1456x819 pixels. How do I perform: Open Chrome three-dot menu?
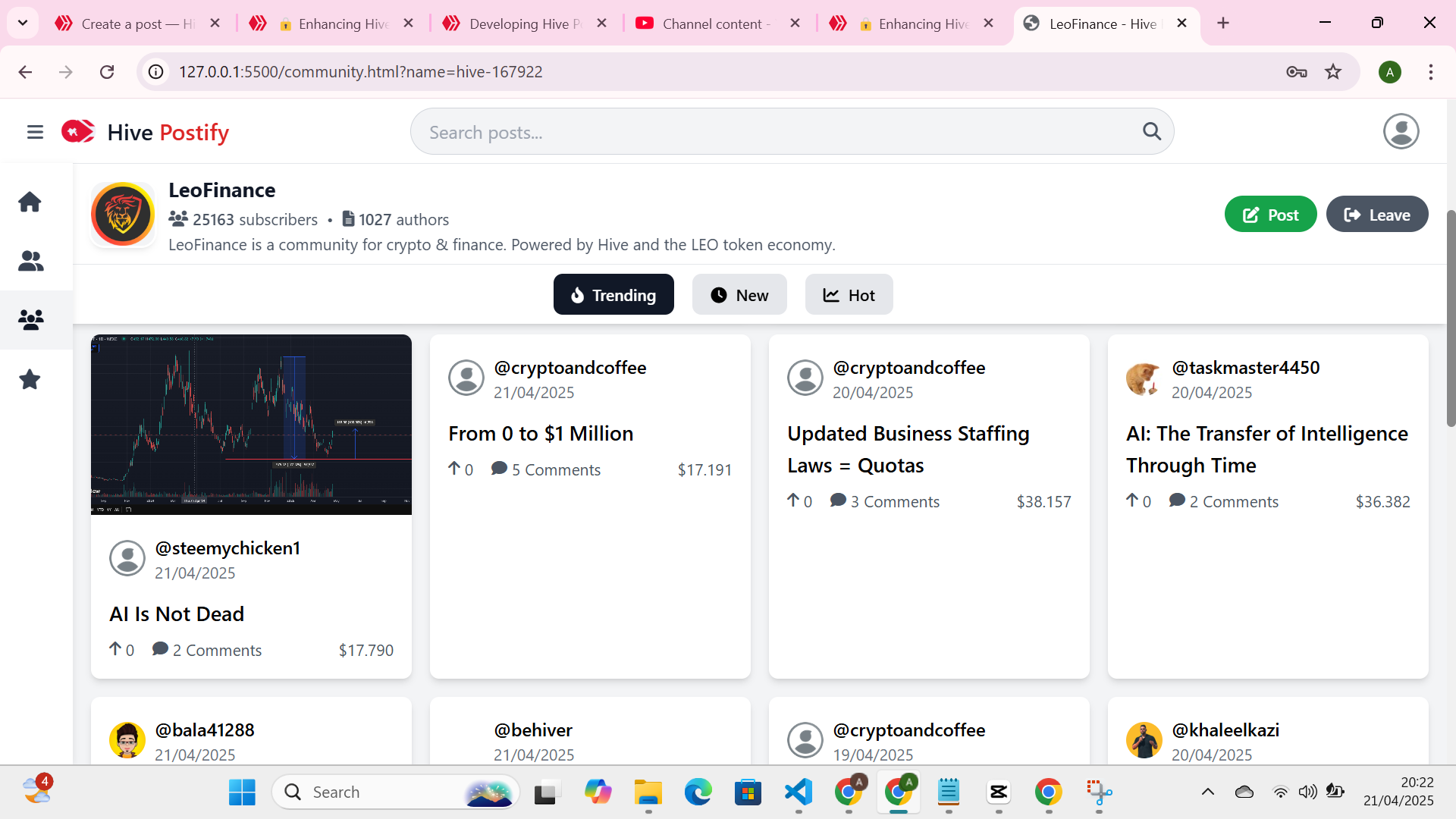(x=1430, y=71)
